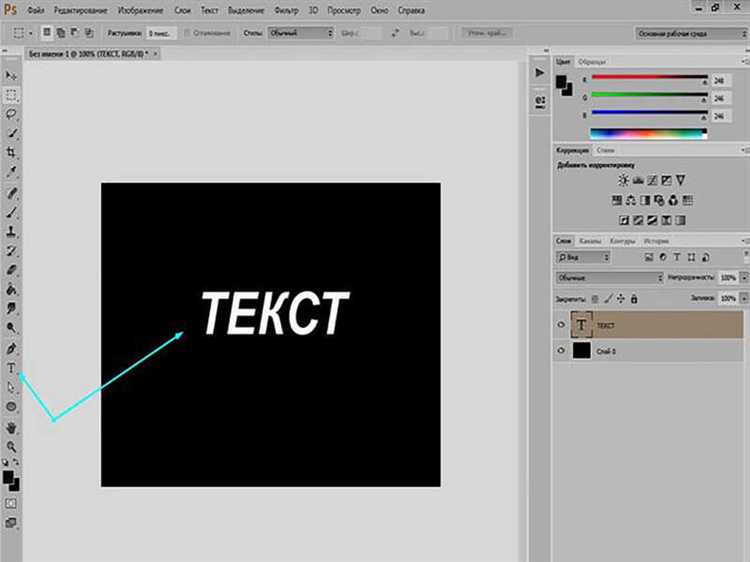Image resolution: width=750 pixels, height=562 pixels.
Task: Click the Уточн. край button
Action: coord(486,33)
